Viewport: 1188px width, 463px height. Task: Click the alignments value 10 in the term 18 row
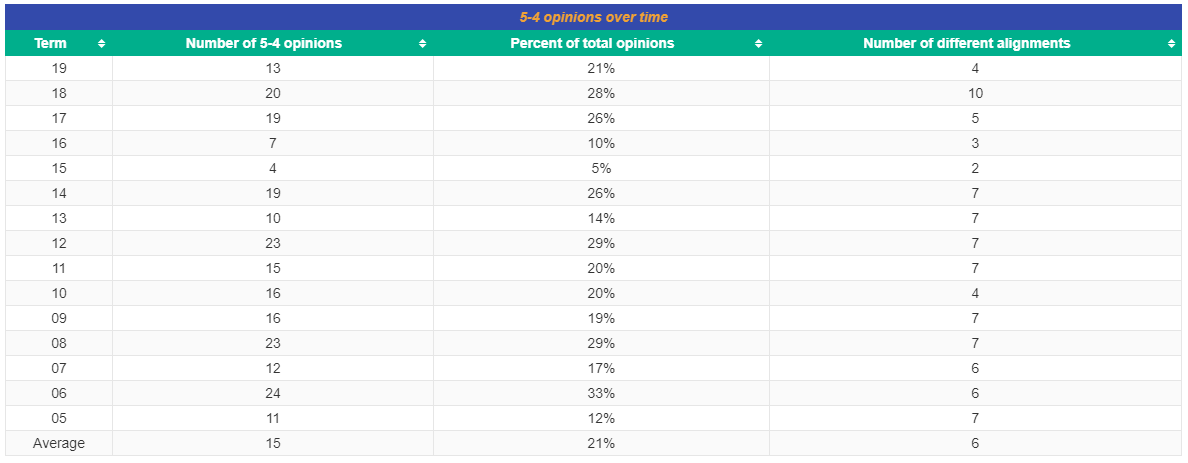pos(975,93)
